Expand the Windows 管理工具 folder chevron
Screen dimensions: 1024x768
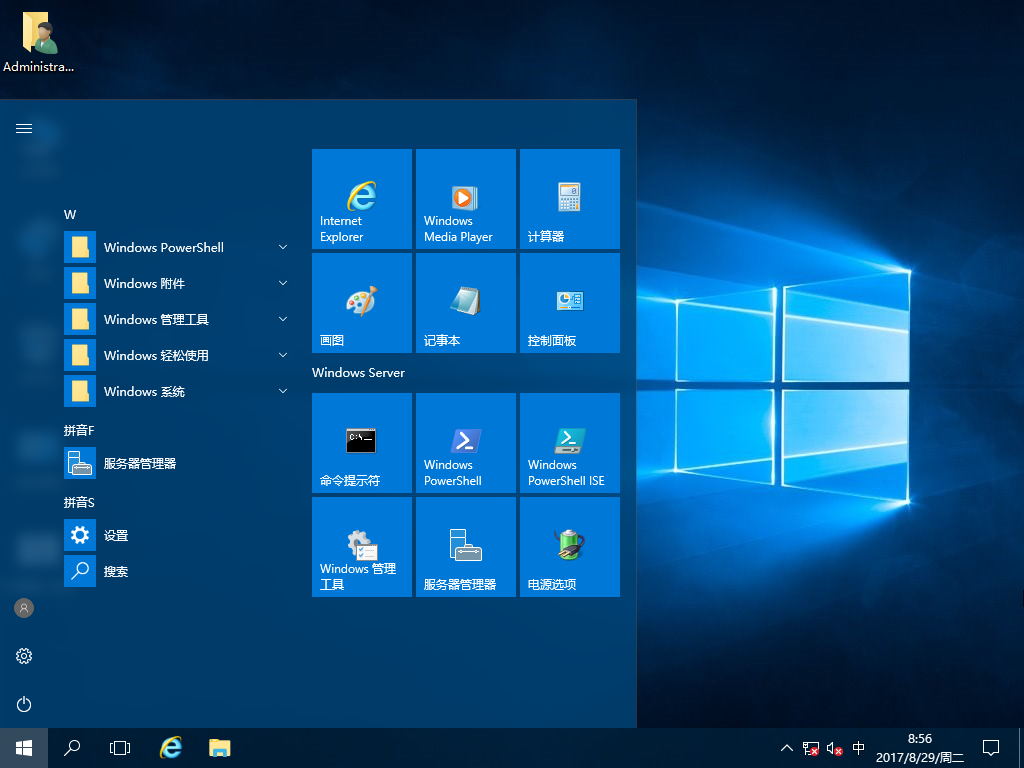[283, 319]
